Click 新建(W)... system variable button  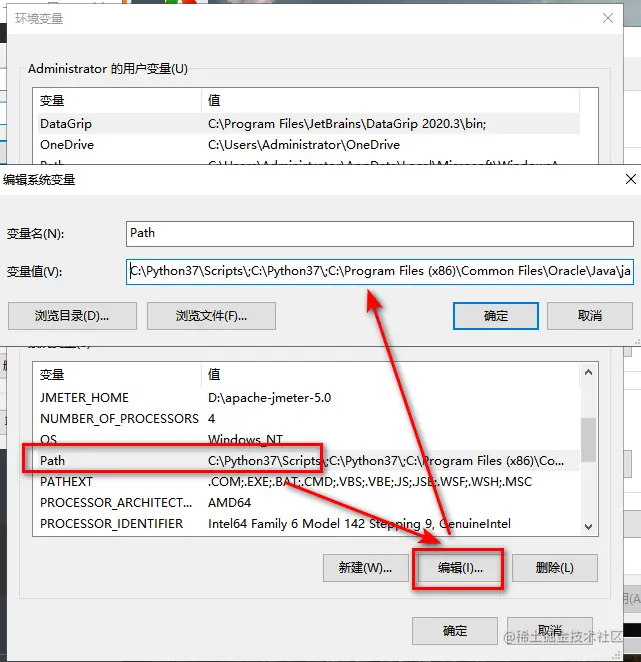(x=366, y=568)
